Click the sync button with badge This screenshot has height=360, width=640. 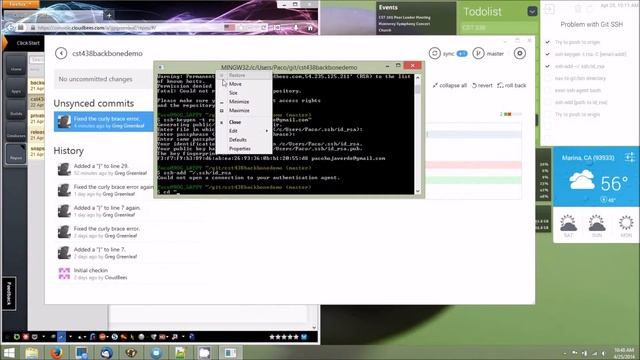tap(448, 53)
